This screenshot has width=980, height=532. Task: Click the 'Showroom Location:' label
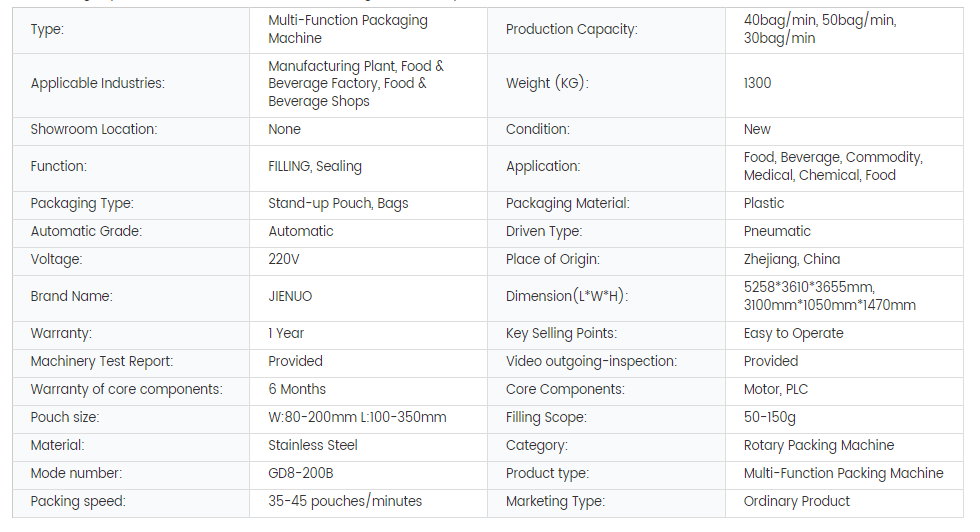tap(93, 129)
